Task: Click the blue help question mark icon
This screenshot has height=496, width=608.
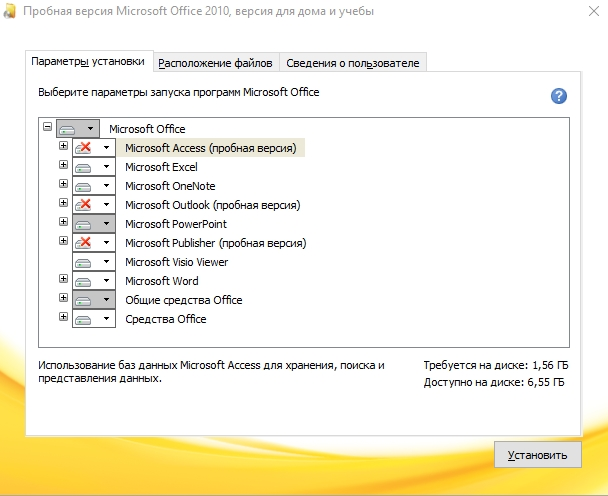Action: point(559,96)
